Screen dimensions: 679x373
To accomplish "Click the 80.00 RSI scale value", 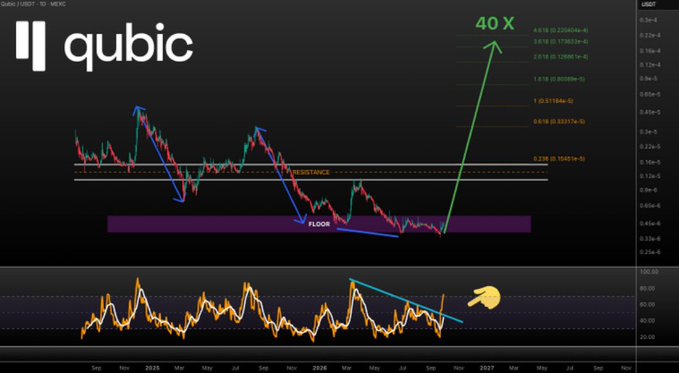I will pos(648,288).
